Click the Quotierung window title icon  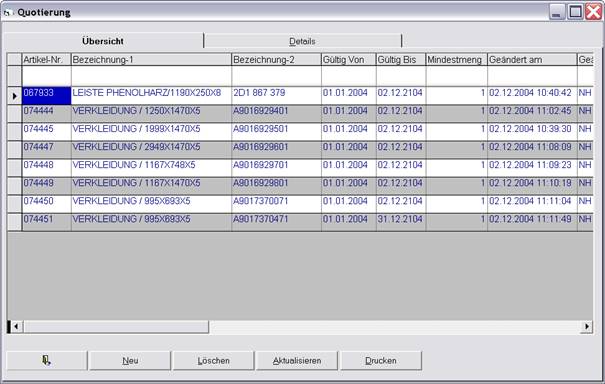pos(8,12)
